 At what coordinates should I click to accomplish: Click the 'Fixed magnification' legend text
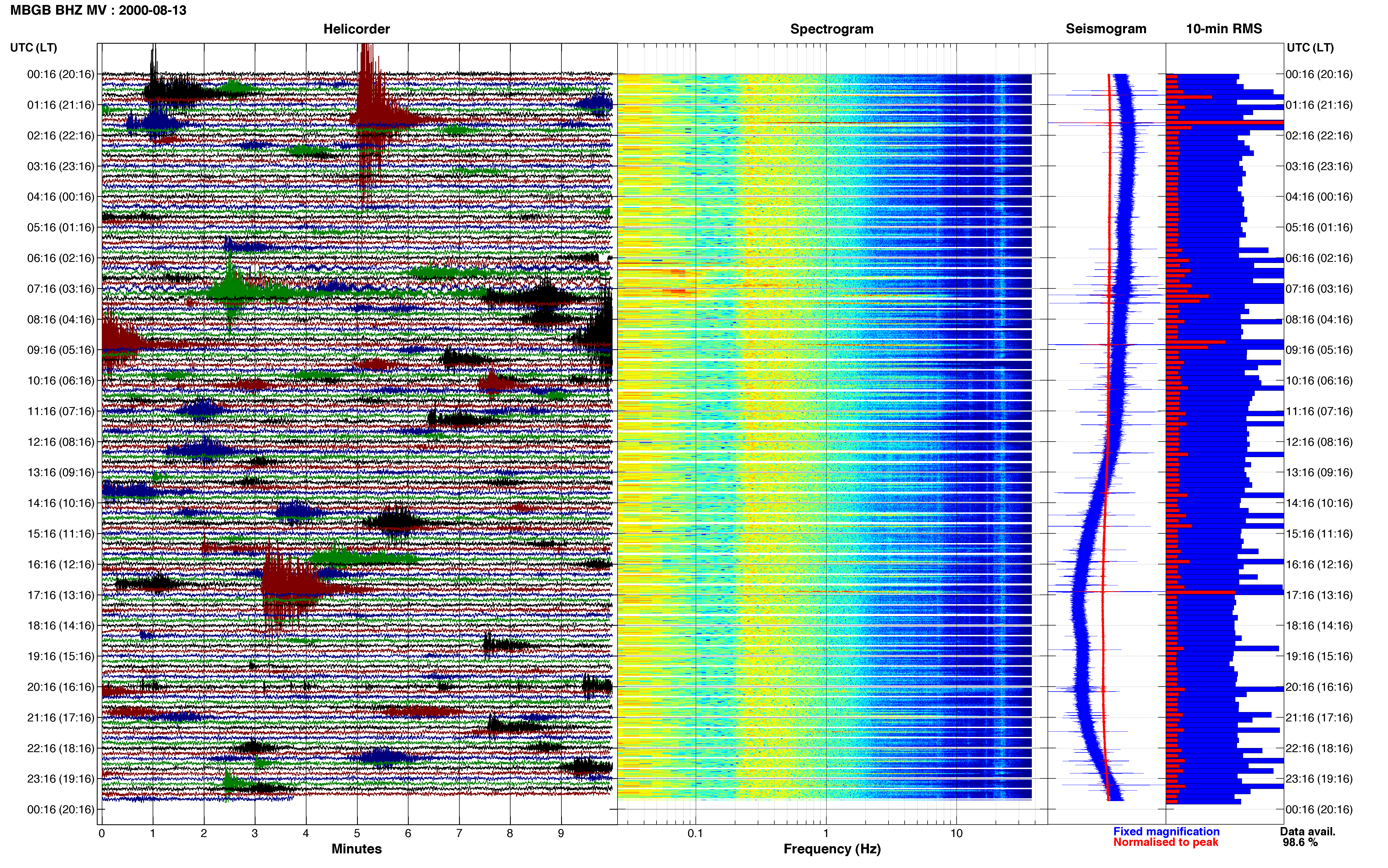1166,831
